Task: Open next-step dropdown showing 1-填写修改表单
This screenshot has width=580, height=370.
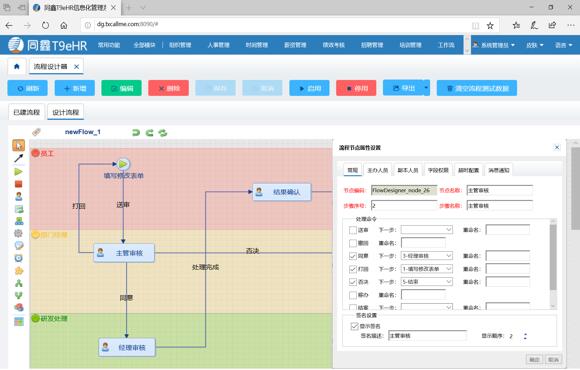Action: coord(427,269)
